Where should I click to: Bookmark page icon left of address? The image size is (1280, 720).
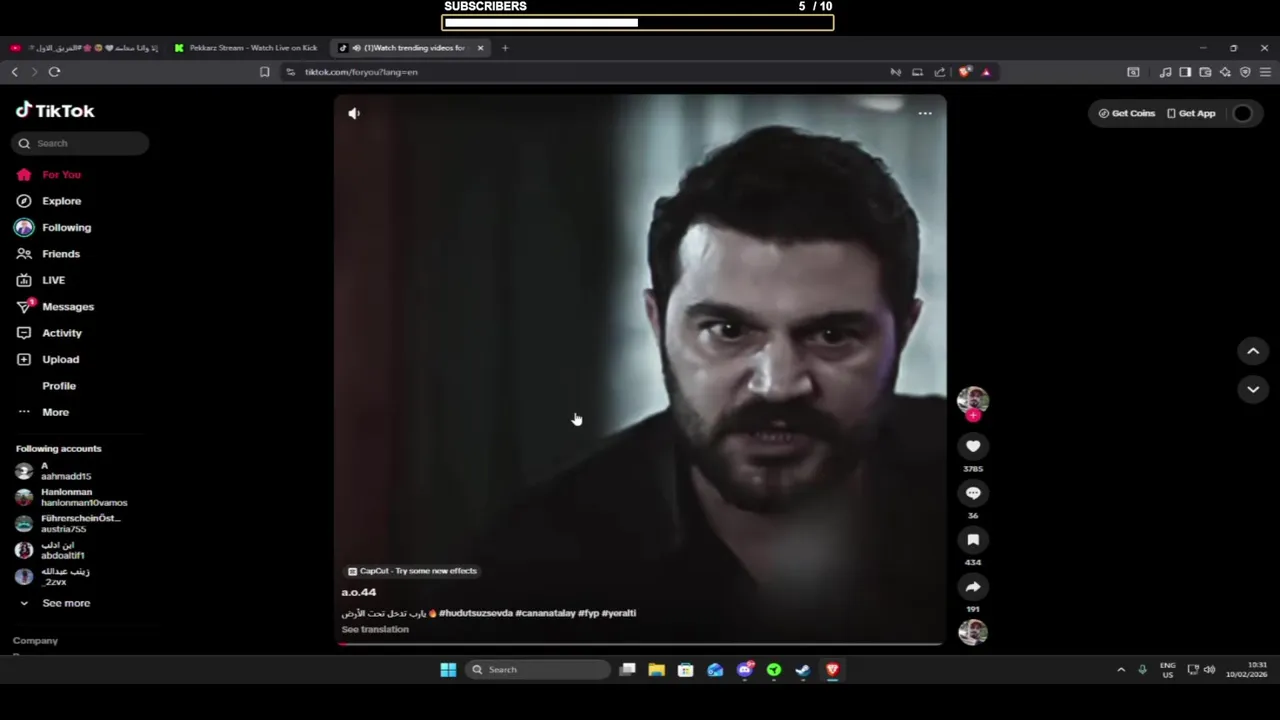click(264, 72)
